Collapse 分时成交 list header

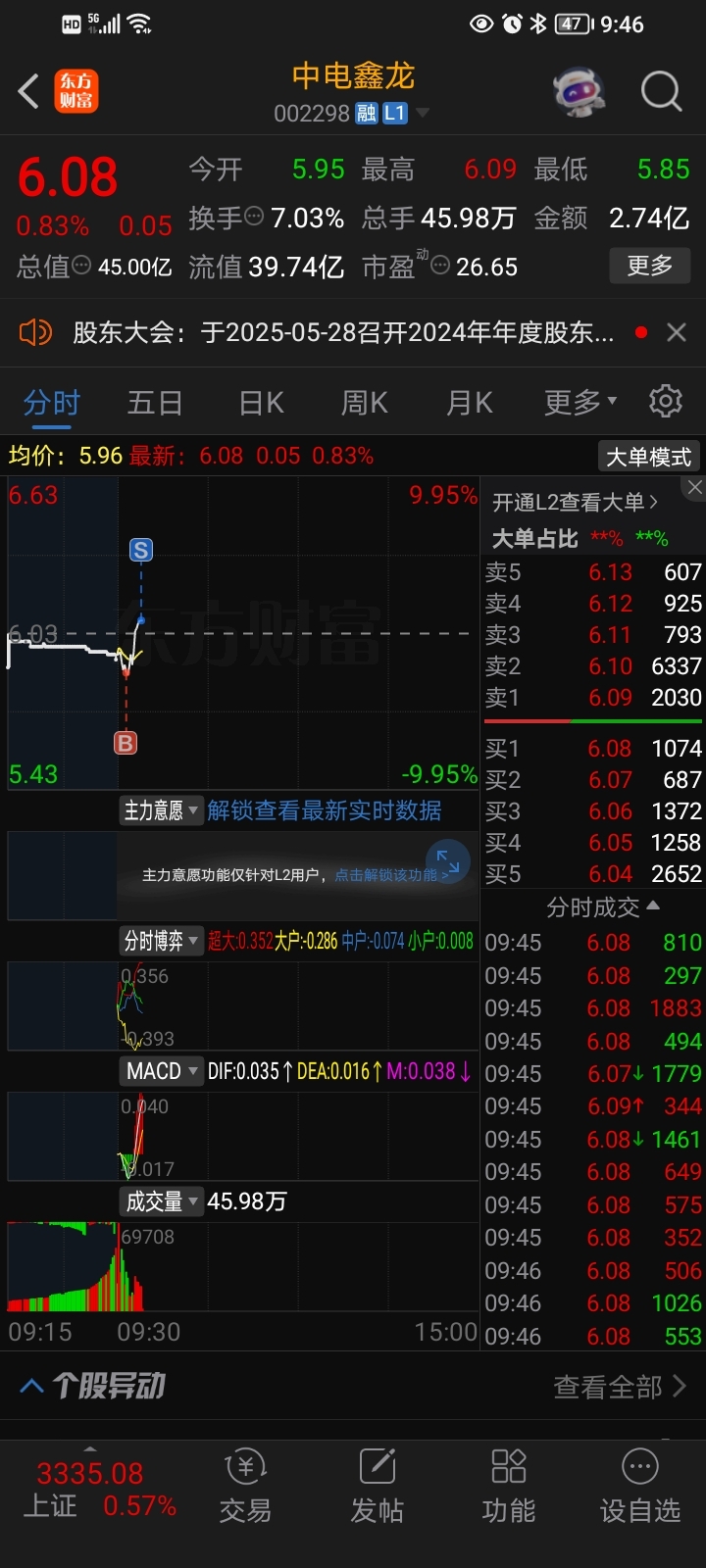pos(602,907)
